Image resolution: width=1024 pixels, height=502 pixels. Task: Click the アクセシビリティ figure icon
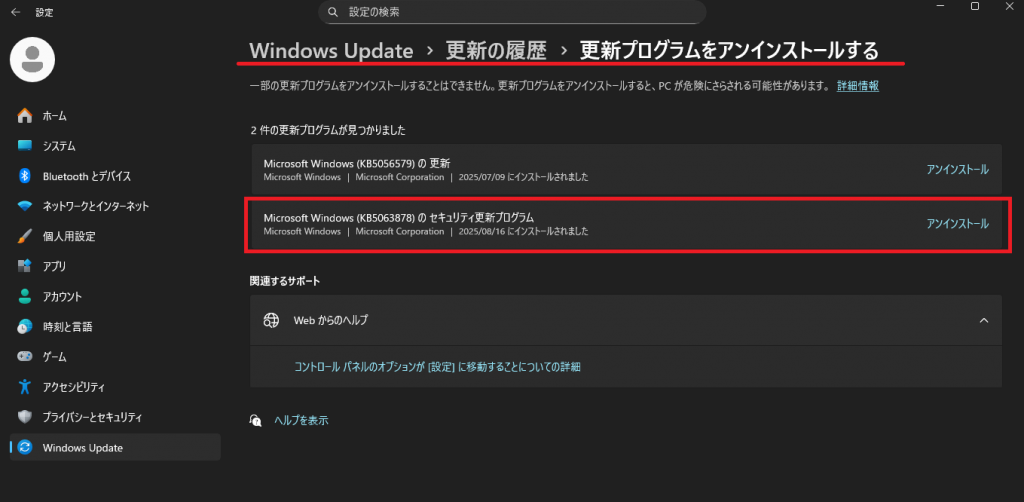pos(25,387)
